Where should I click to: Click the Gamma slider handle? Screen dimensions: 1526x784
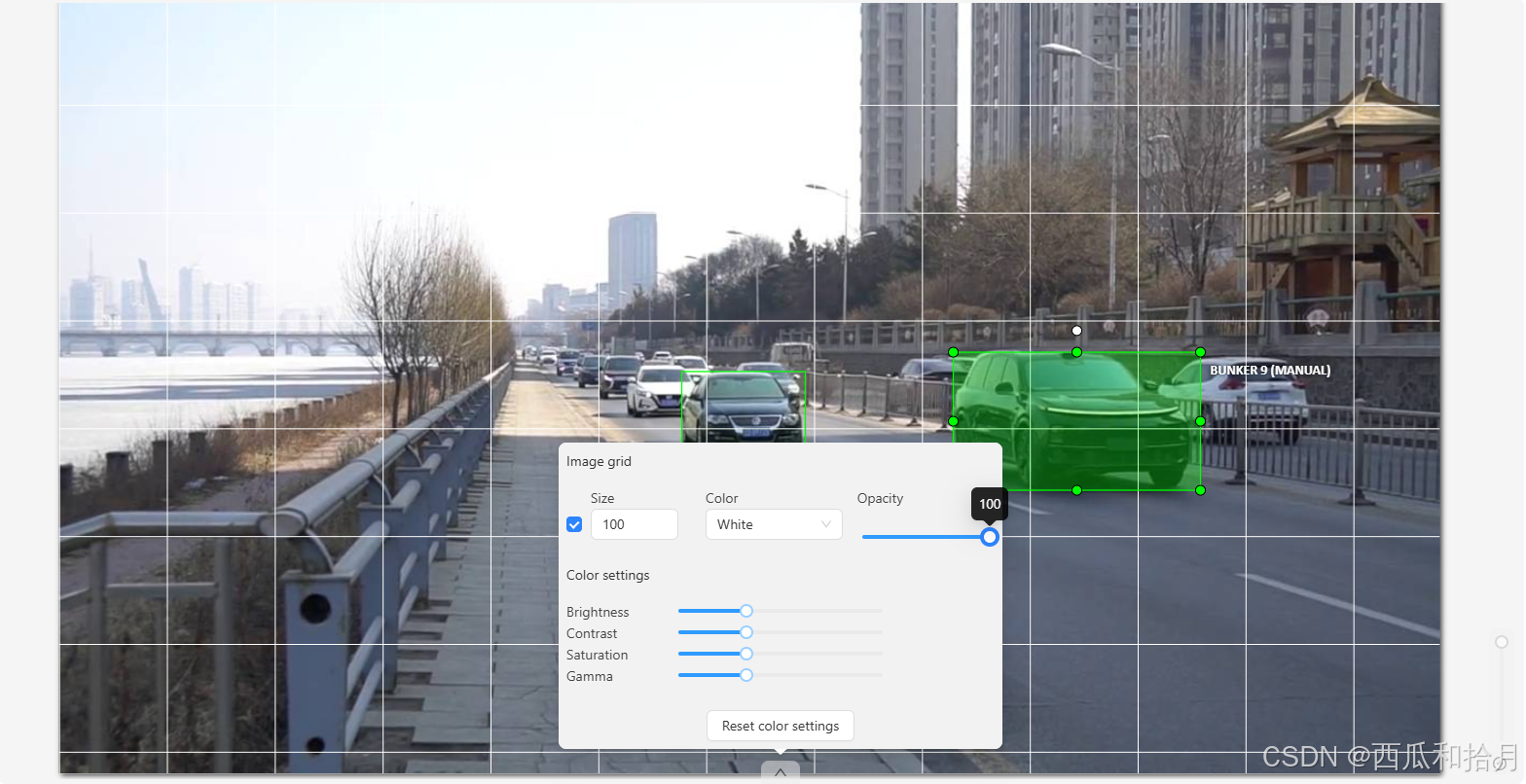[x=746, y=675]
